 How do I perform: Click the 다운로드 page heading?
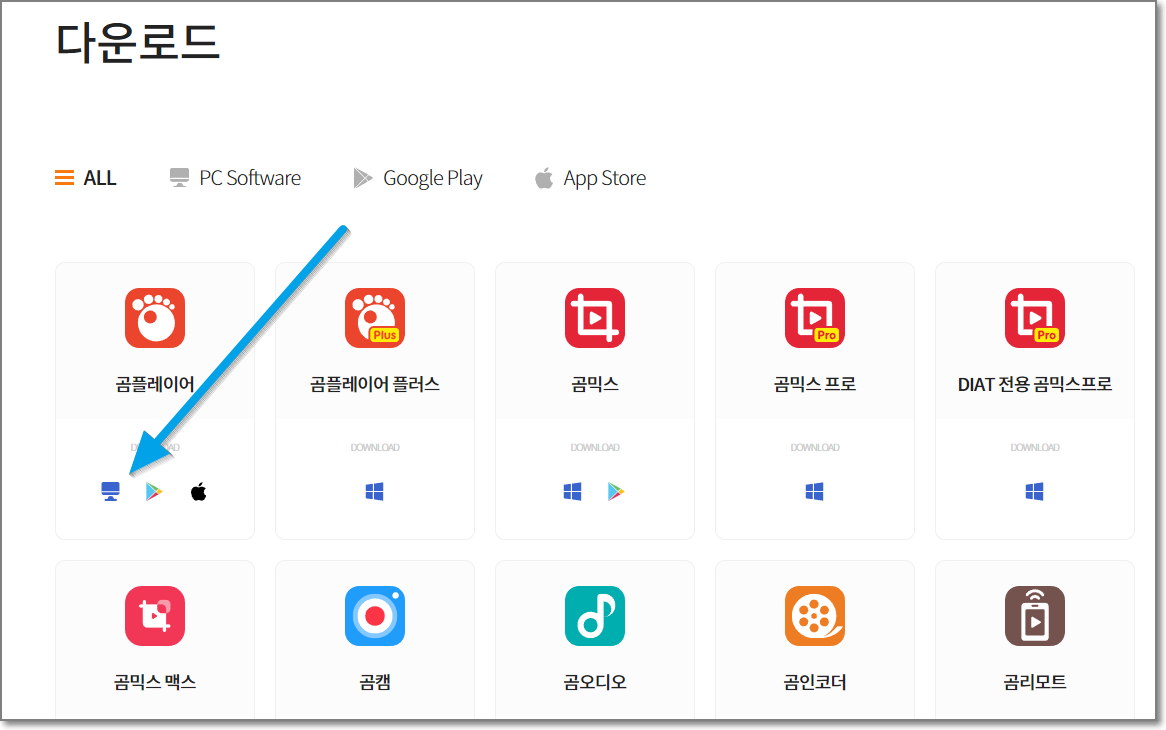(x=138, y=42)
